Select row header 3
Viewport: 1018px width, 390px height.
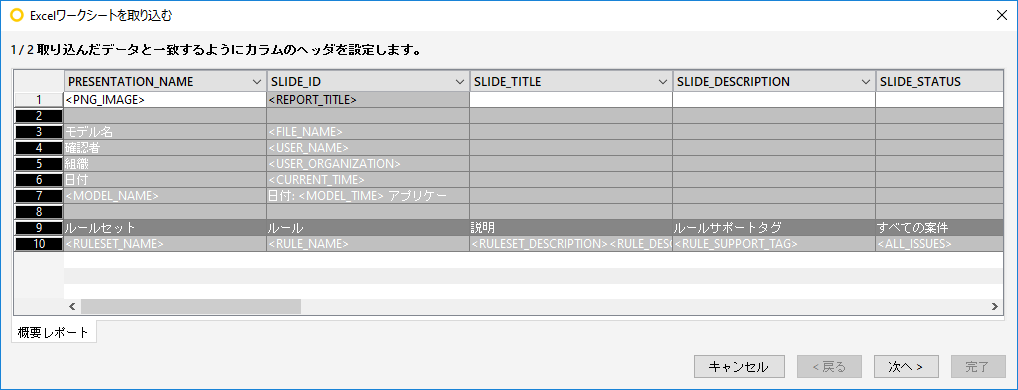pos(39,132)
